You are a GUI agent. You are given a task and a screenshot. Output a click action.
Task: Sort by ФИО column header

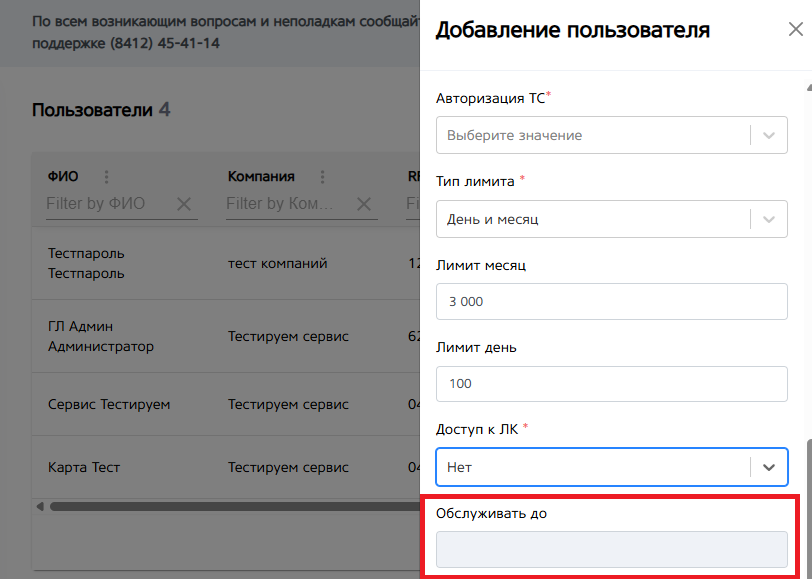[63, 177]
